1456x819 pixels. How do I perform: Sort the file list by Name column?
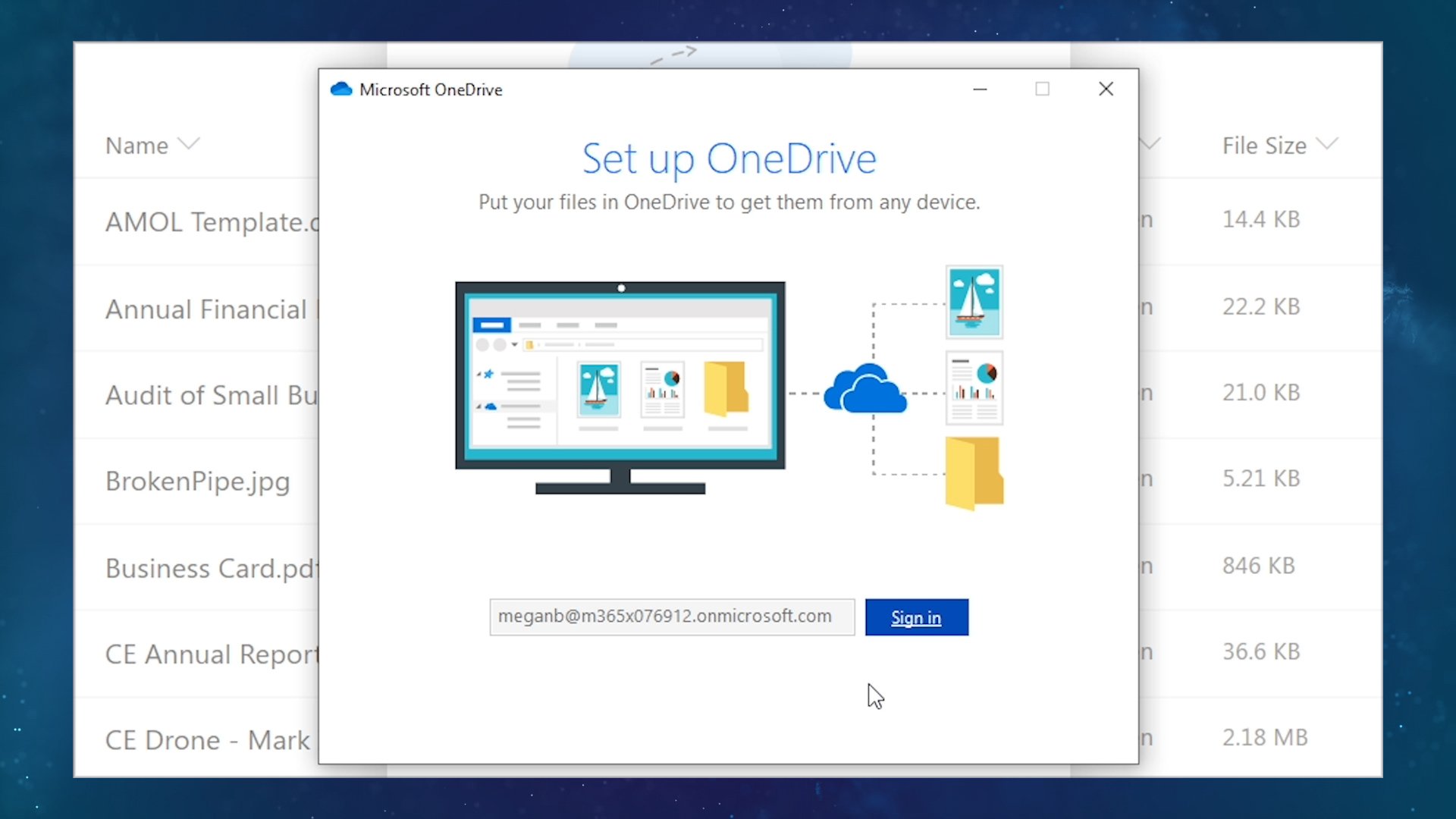point(152,145)
